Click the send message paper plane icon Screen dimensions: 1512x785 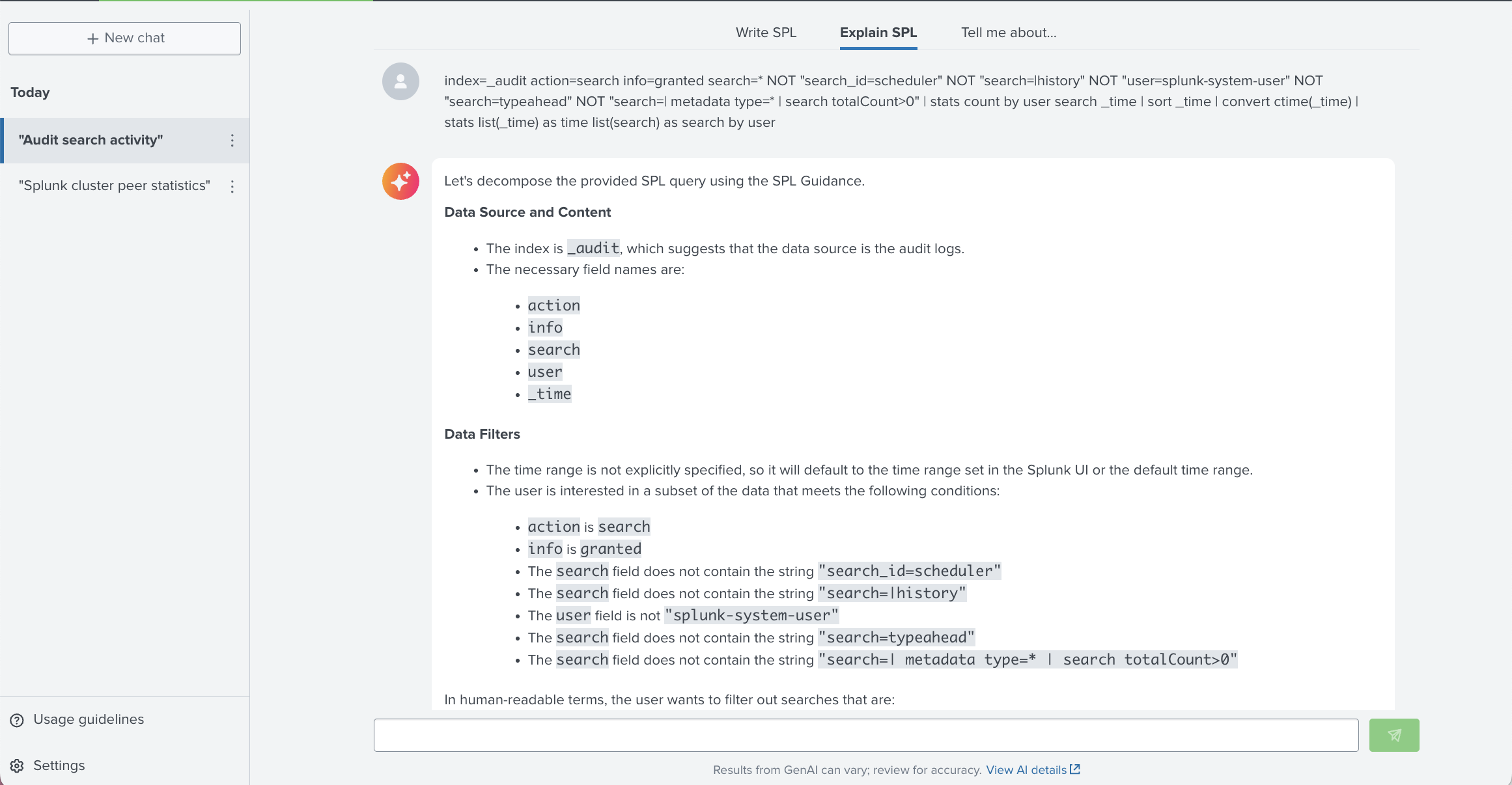[1394, 735]
